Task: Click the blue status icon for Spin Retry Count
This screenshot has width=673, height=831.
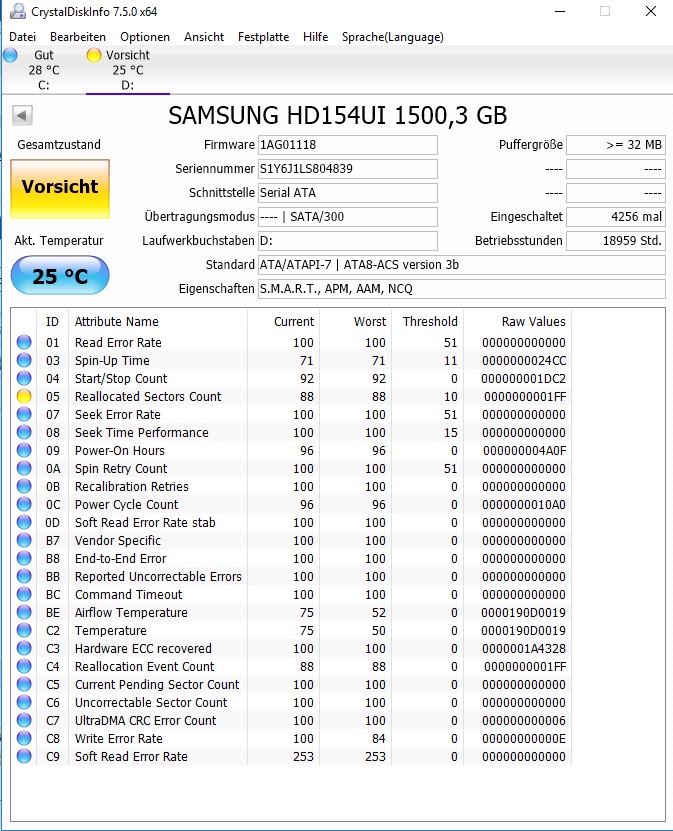Action: point(24,468)
